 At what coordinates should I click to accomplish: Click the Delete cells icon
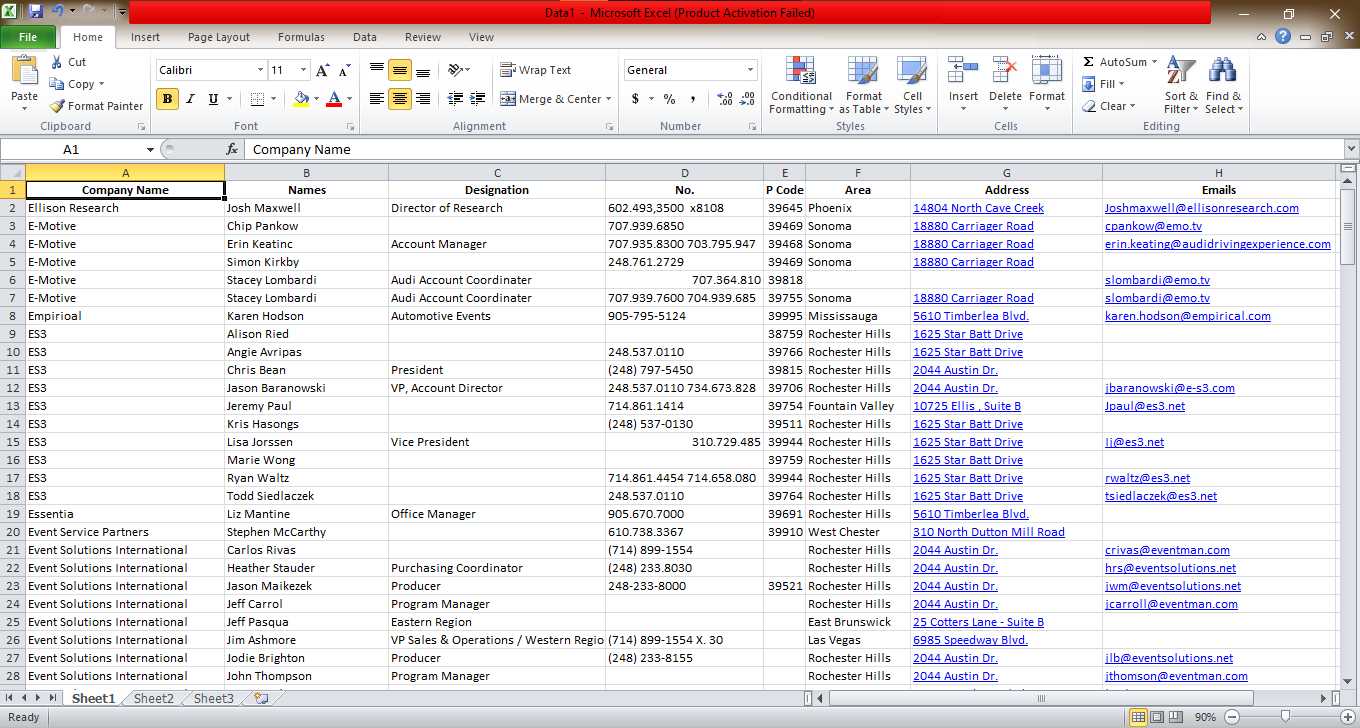pyautogui.click(x=1005, y=72)
